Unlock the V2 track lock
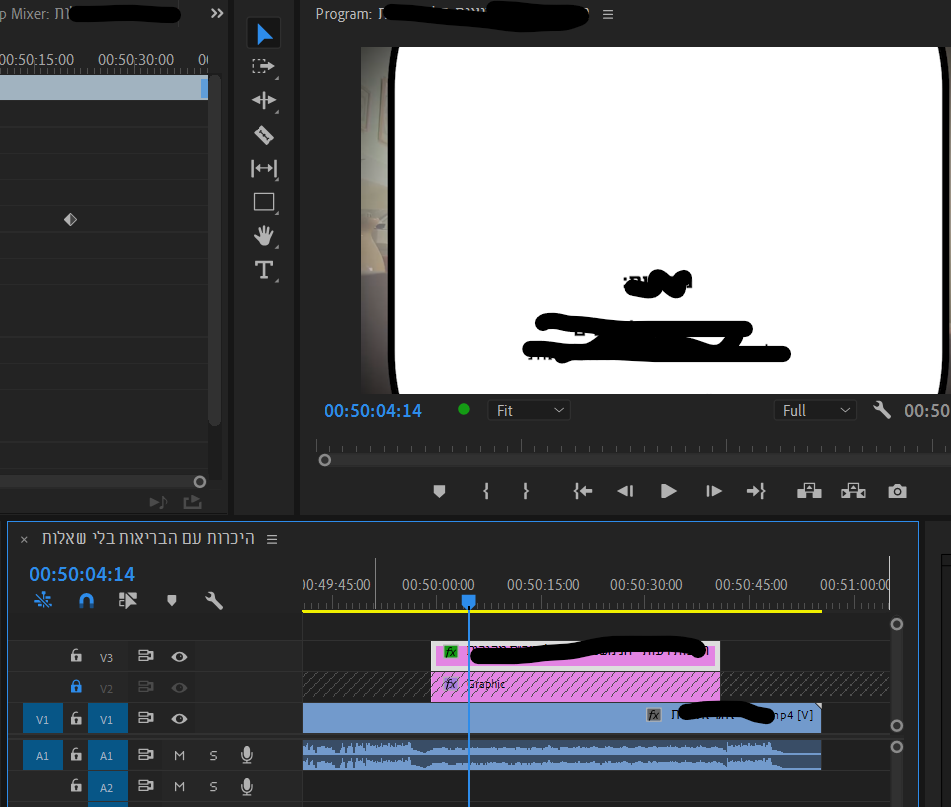 (x=76, y=687)
